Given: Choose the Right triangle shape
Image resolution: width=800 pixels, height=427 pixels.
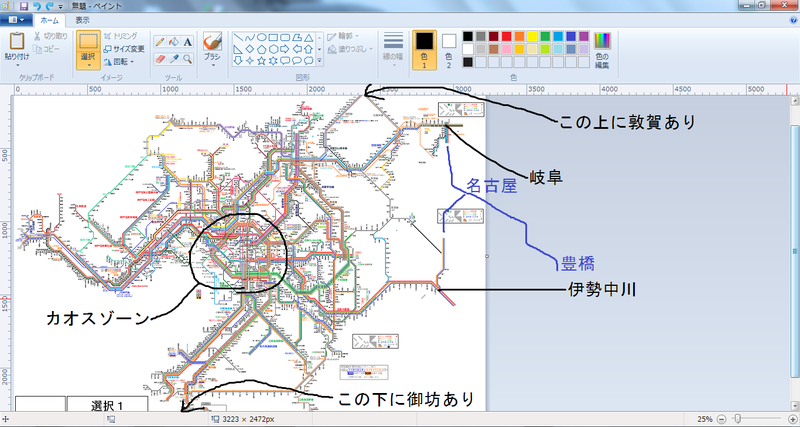Looking at the screenshot, I should [x=238, y=49].
